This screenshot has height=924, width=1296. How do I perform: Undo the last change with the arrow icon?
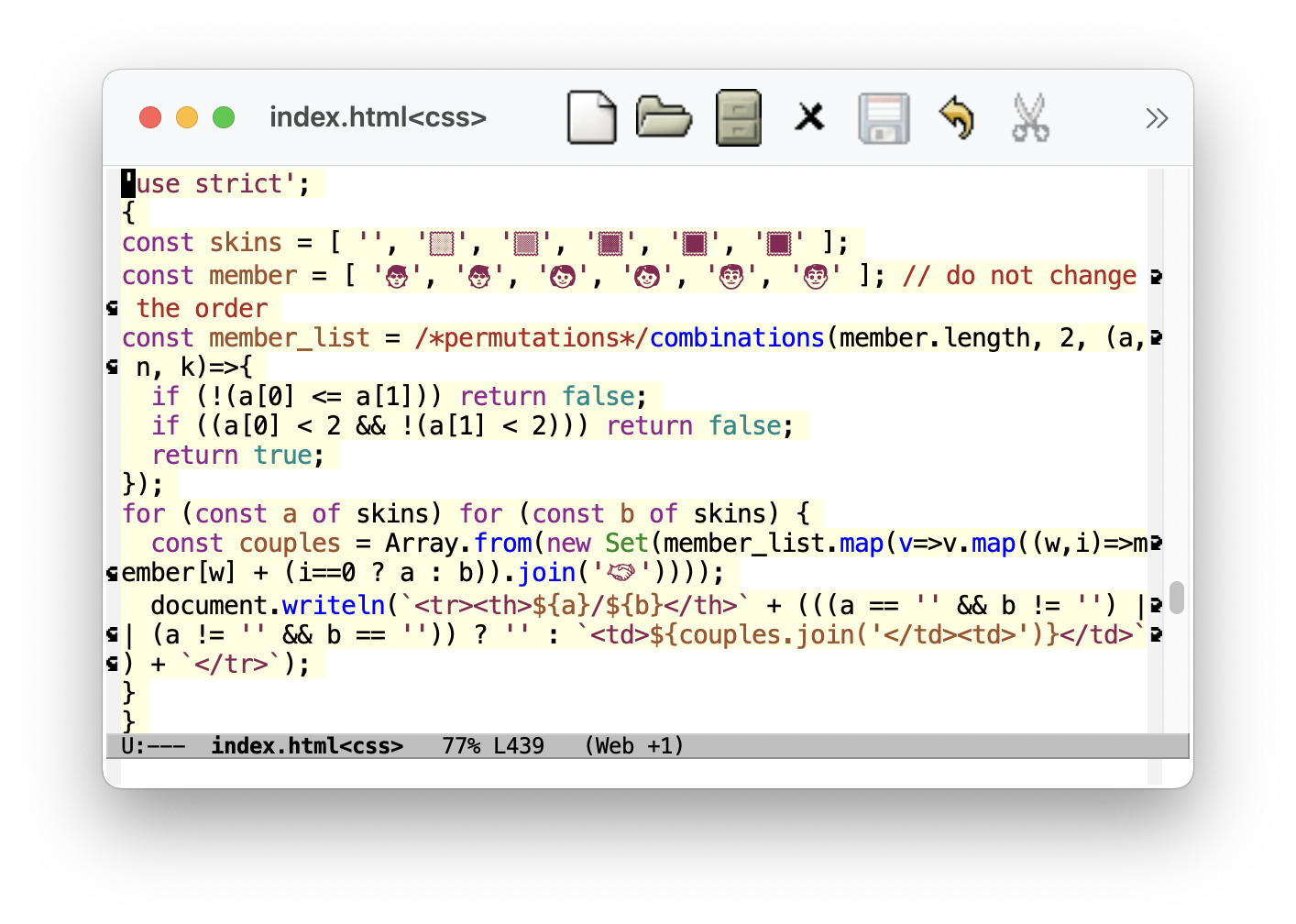point(957,117)
